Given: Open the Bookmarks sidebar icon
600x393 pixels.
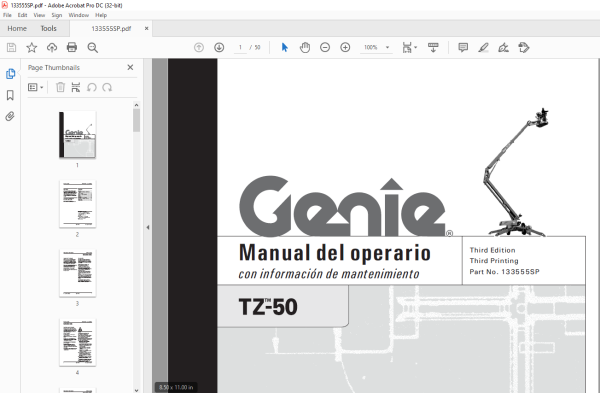Looking at the screenshot, I should [x=10, y=95].
